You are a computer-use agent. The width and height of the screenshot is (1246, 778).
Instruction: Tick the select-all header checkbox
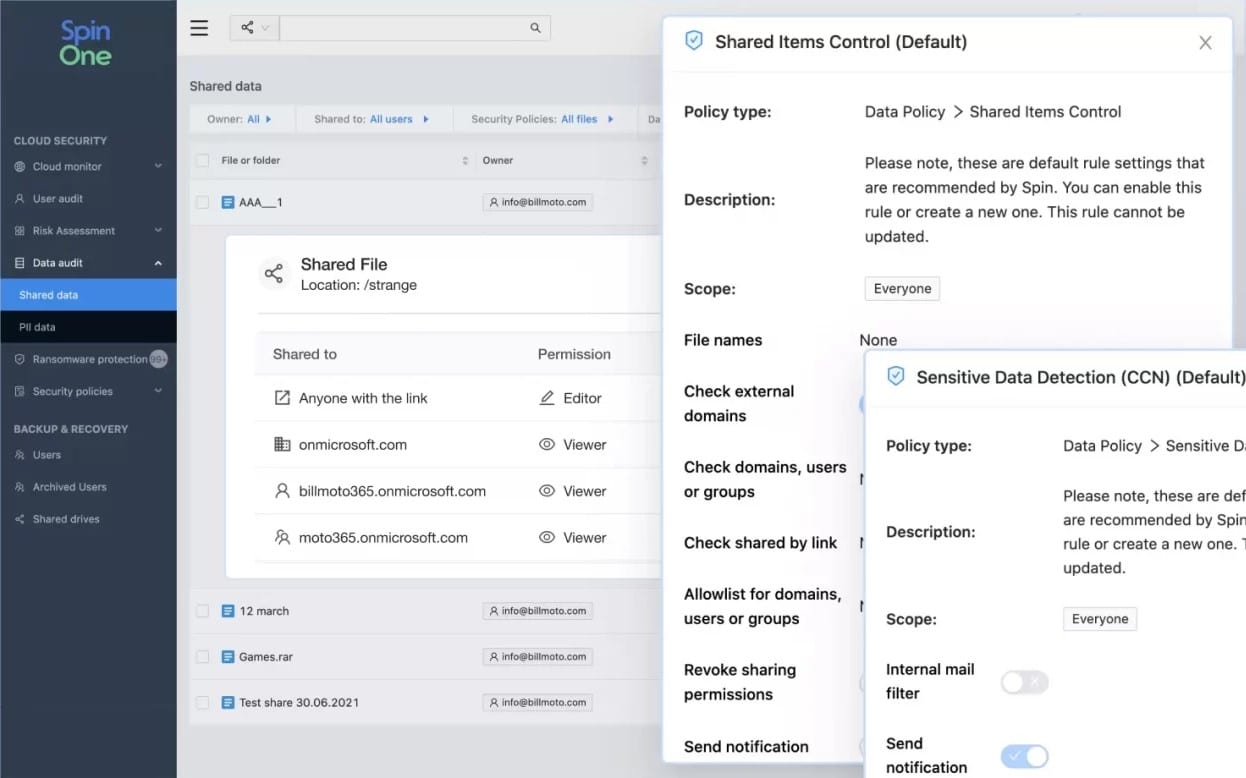(203, 160)
